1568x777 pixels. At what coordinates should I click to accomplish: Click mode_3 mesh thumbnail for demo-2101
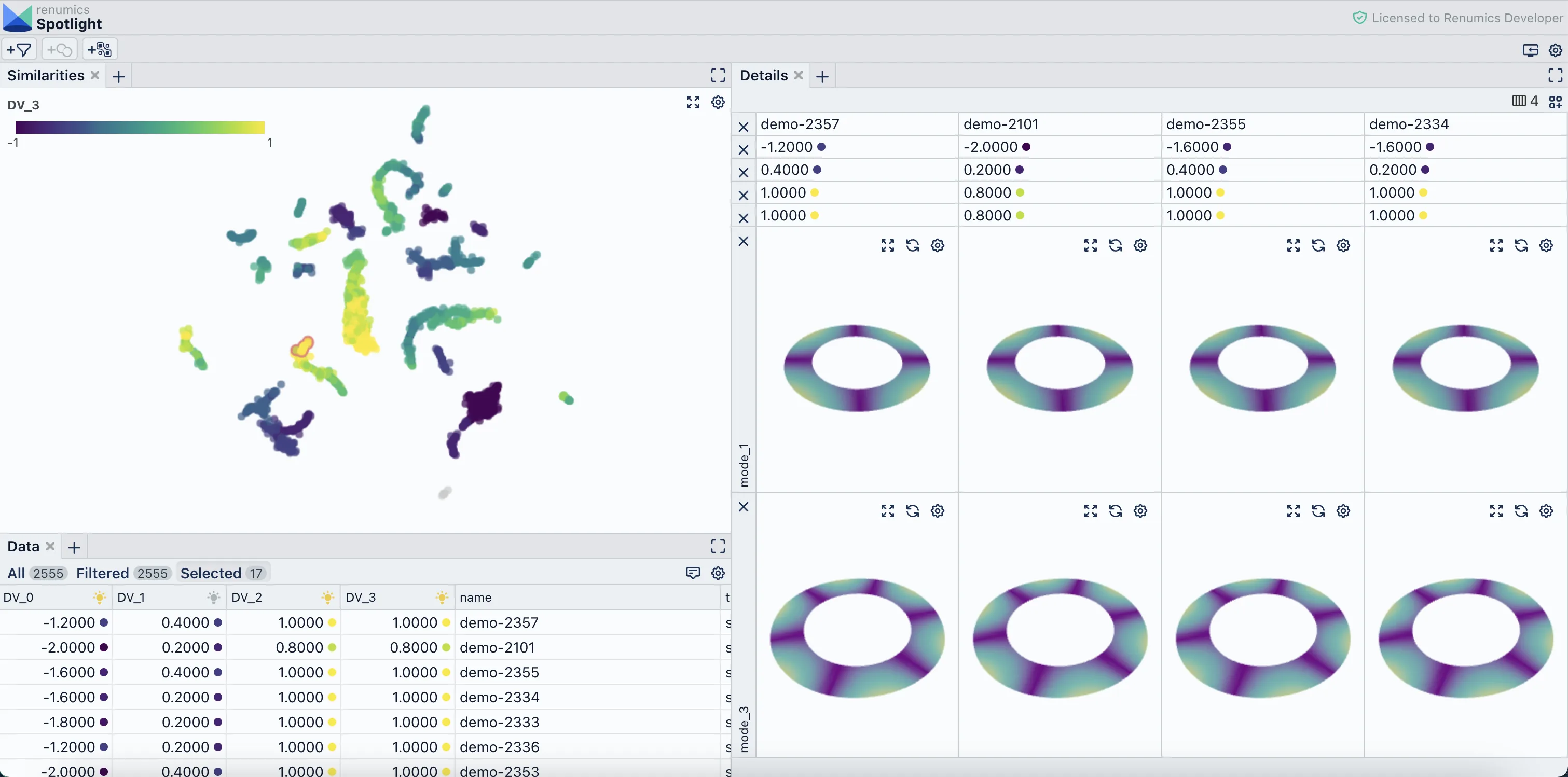[1060, 637]
